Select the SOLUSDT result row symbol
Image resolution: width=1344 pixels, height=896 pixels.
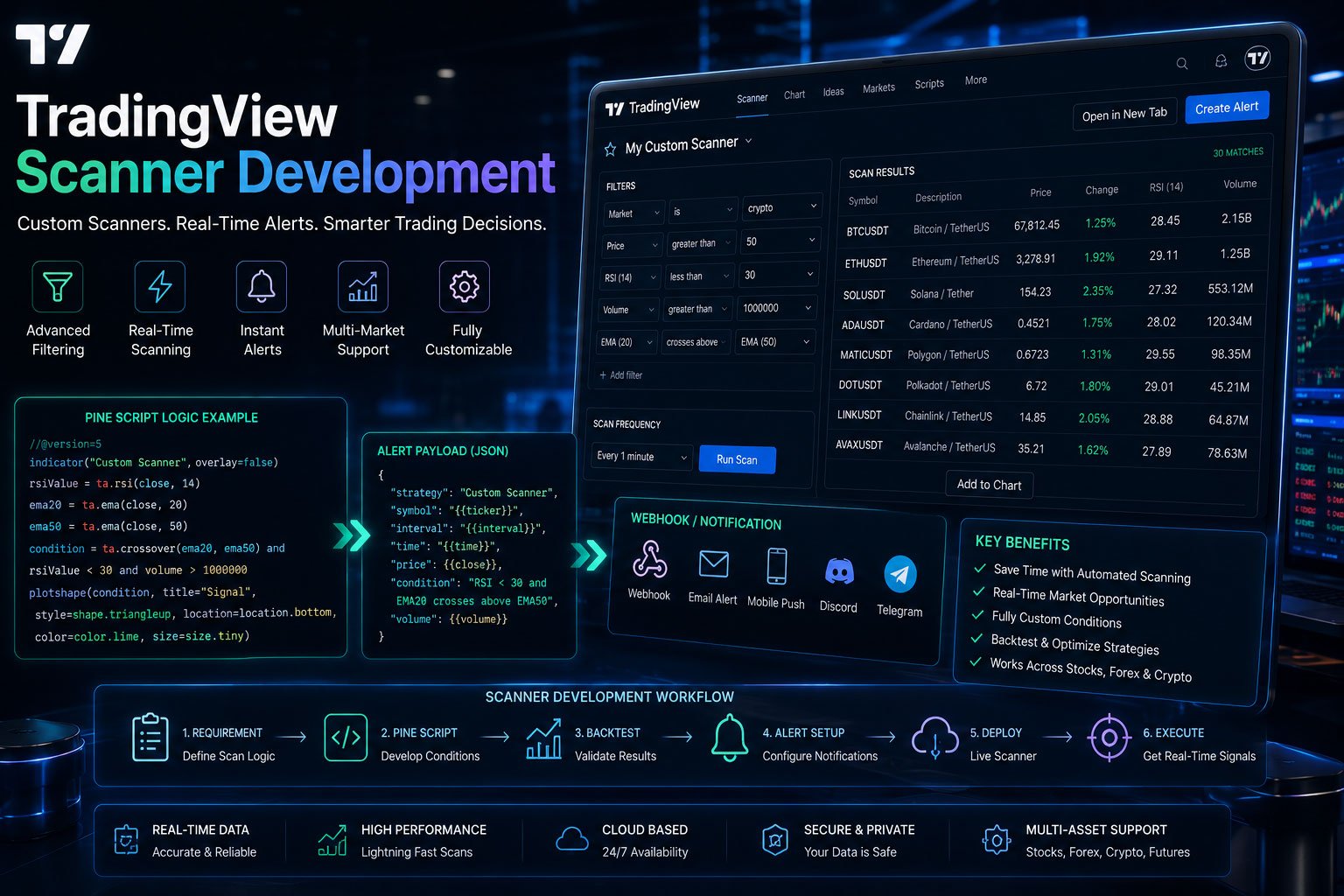(x=864, y=295)
